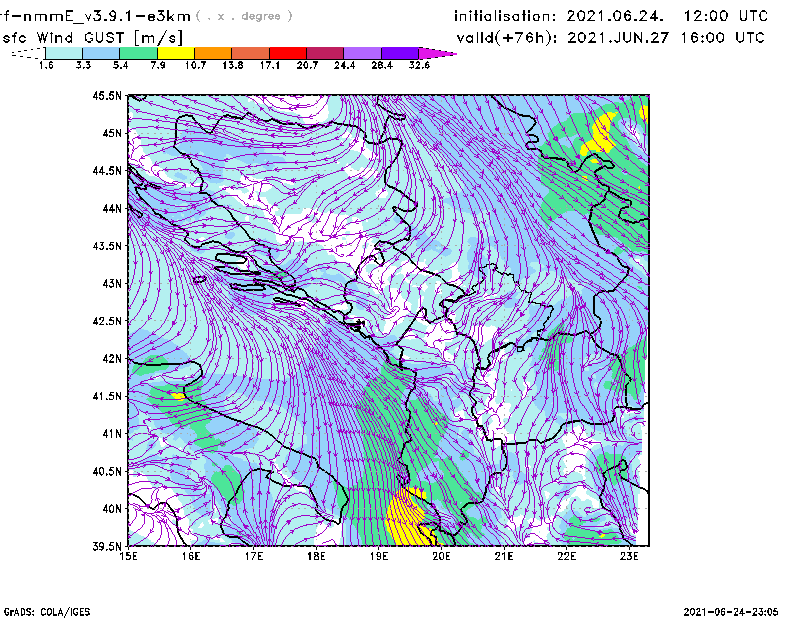Click the '42.5N' latitude label
The image size is (800, 618).
click(x=107, y=321)
